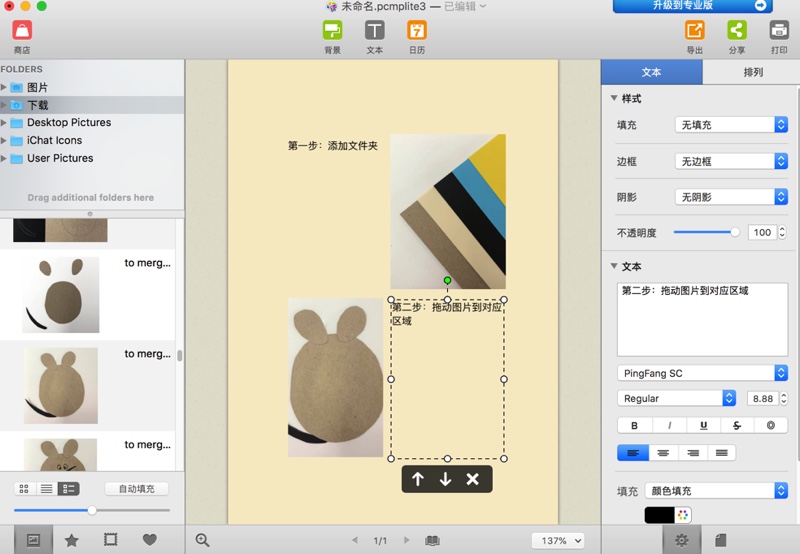Select the 下载 folder
Viewport: 800px width, 554px height.
tap(92, 105)
